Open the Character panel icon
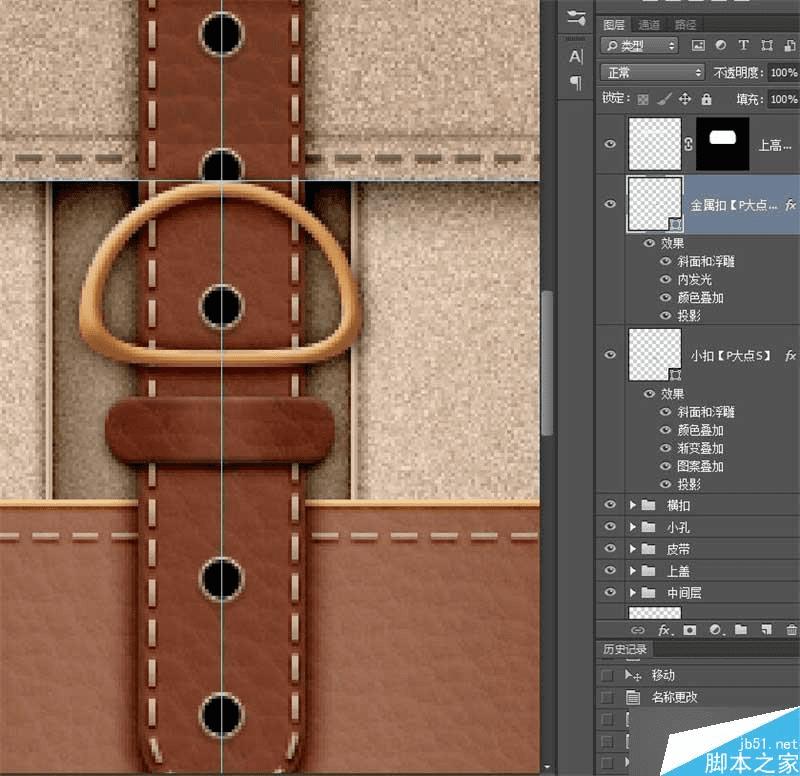This screenshot has height=776, width=800. pos(576,57)
